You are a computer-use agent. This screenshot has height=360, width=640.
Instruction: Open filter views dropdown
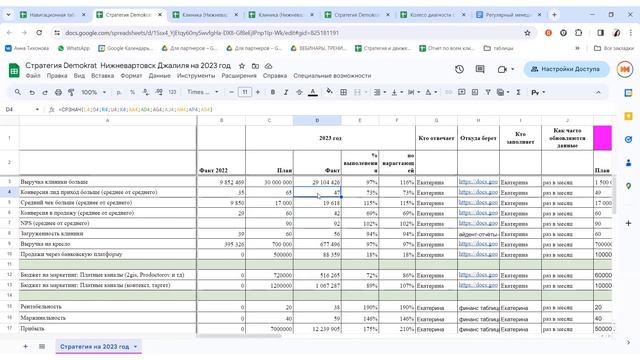coord(503,93)
